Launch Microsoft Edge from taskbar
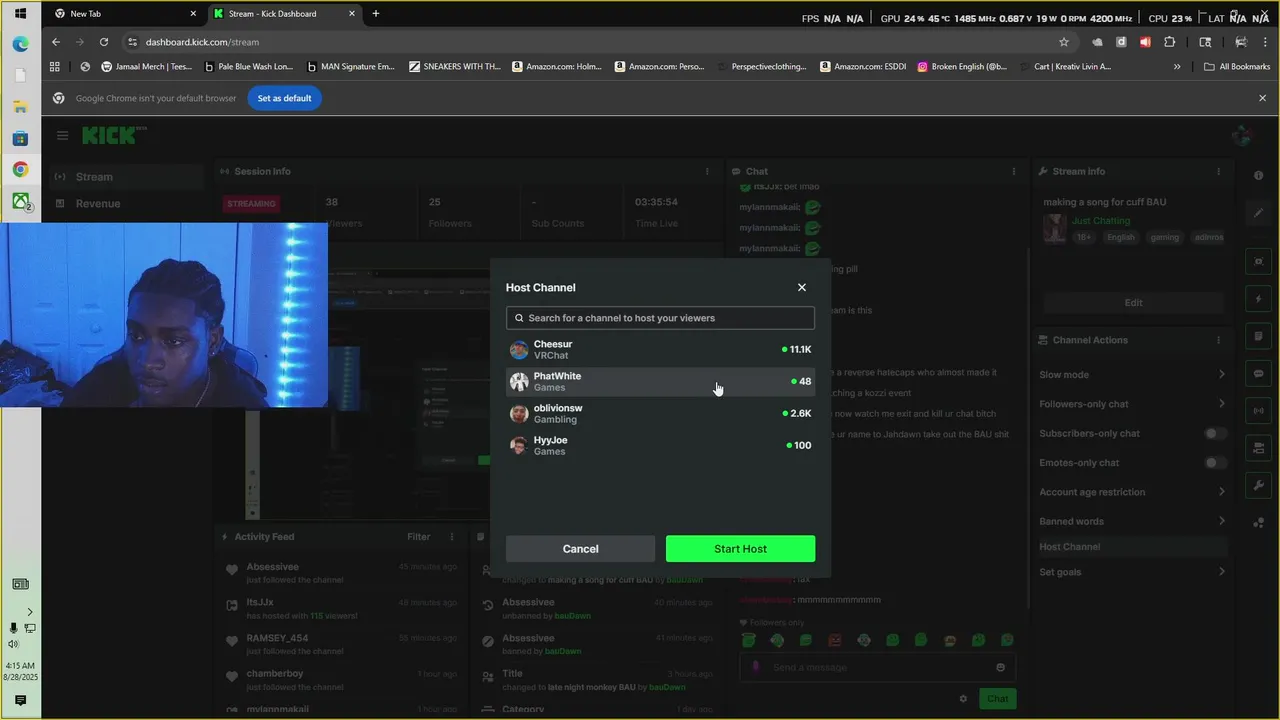The width and height of the screenshot is (1280, 720). (20, 44)
